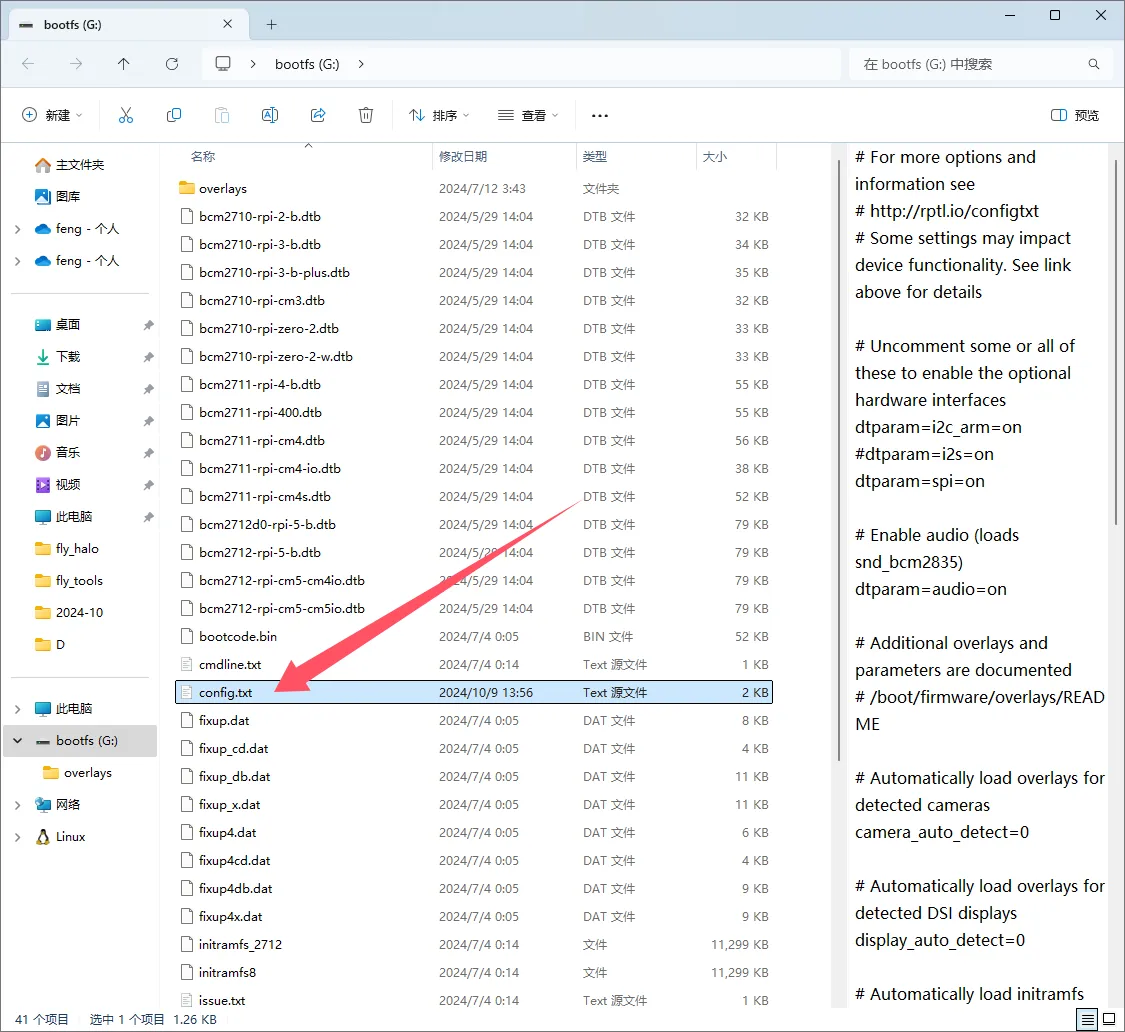The image size is (1125, 1032).
Task: Toggle the 预览 preview pane button
Action: [x=1075, y=115]
